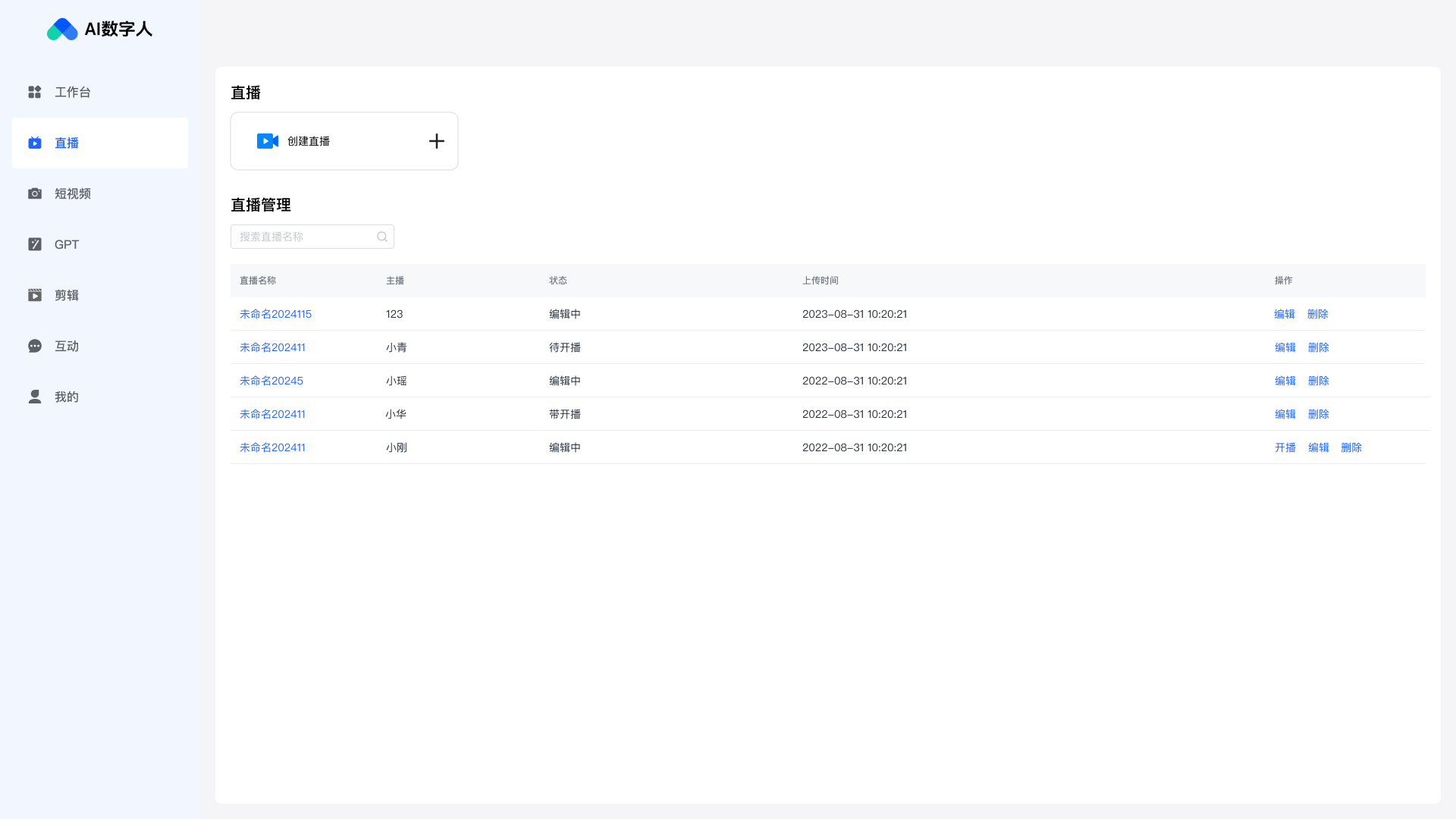Open live stream 未命名20245
The width and height of the screenshot is (1456, 819).
point(271,381)
